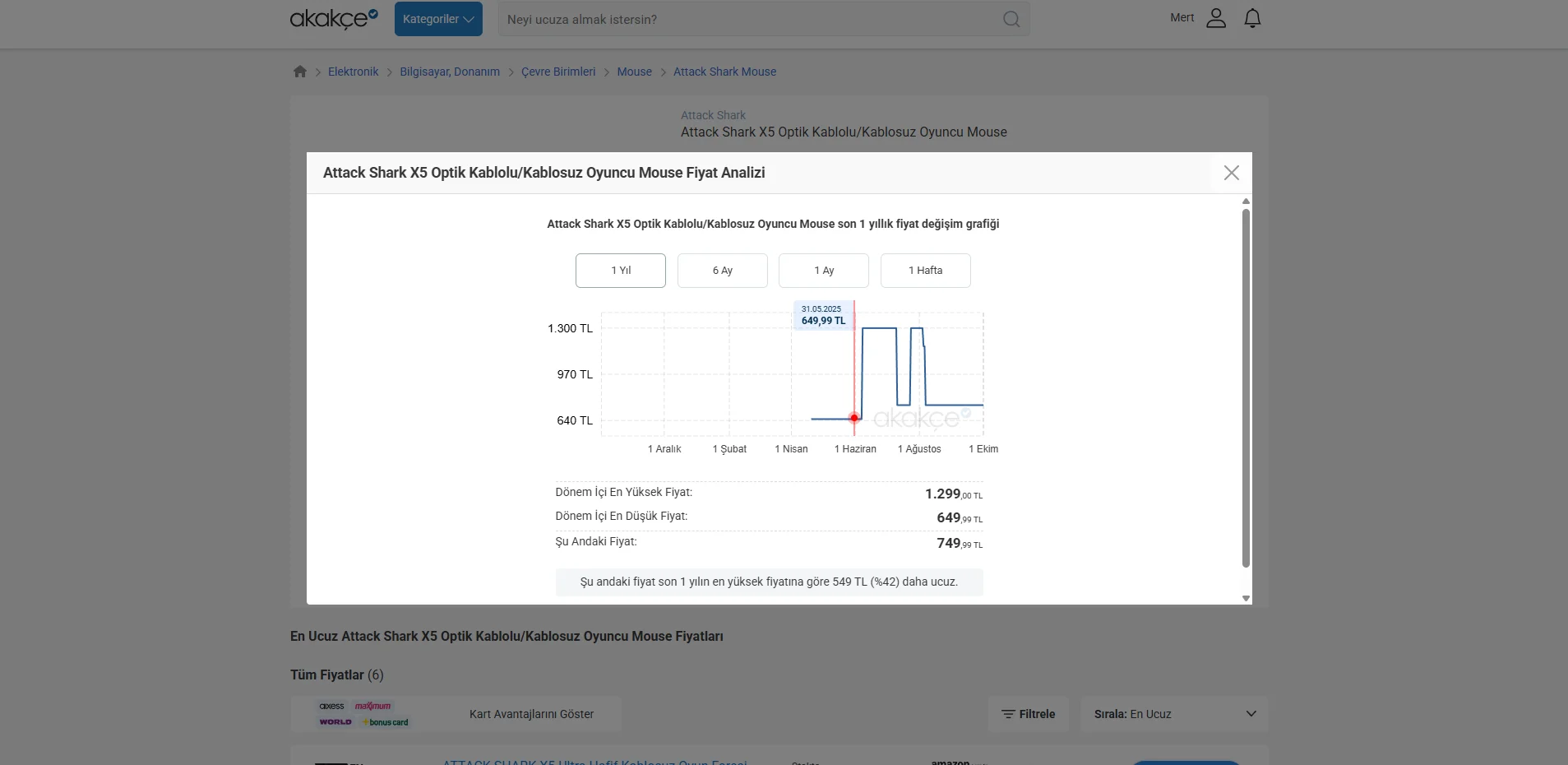Viewport: 1568px width, 765px height.
Task: Open the Kategoriler dropdown
Action: pyautogui.click(x=438, y=19)
